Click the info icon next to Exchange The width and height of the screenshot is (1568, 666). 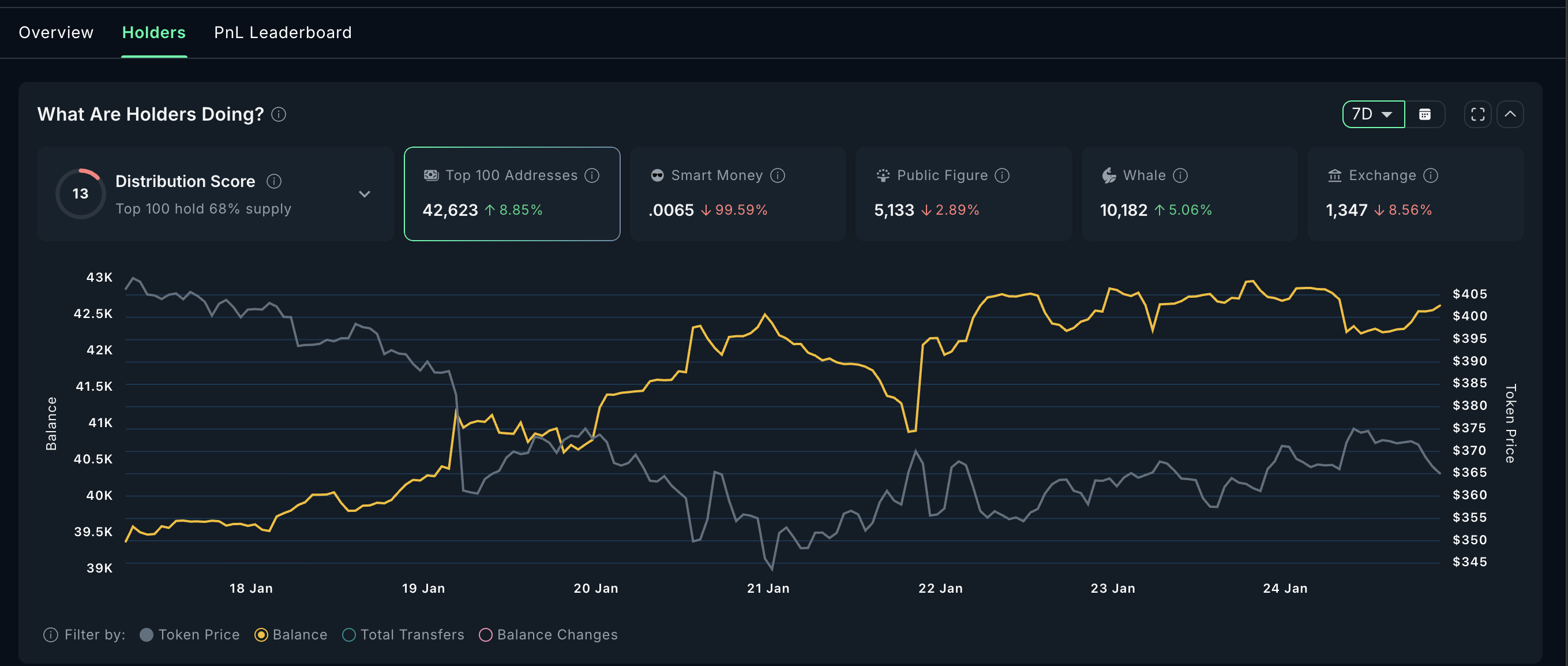coord(1431,175)
